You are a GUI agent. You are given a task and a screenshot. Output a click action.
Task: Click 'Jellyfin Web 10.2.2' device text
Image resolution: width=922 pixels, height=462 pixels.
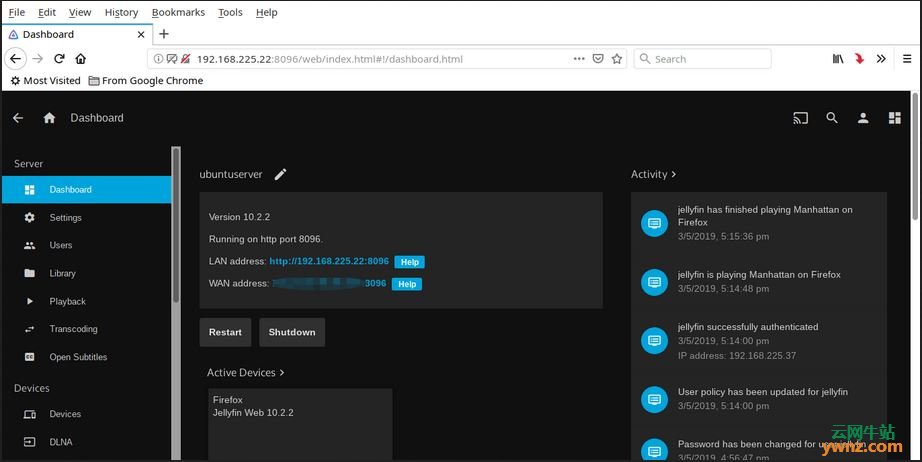tap(253, 413)
